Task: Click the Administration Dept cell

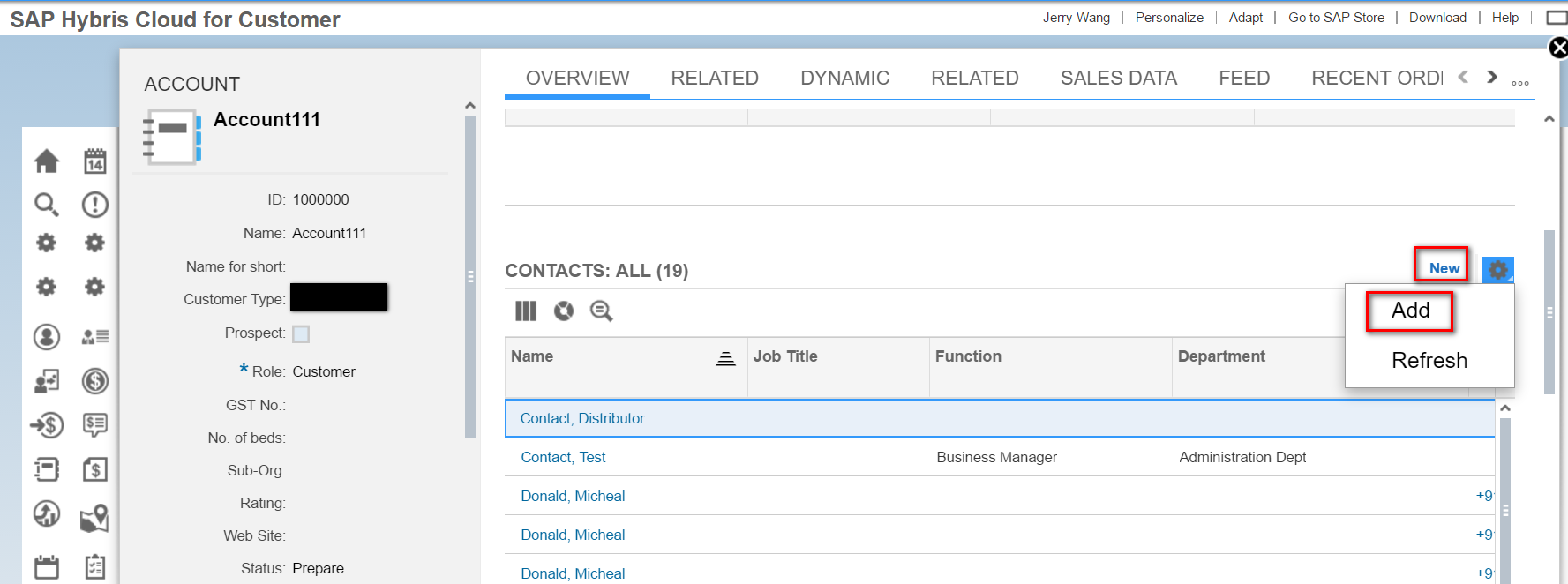Action: coord(1242,457)
